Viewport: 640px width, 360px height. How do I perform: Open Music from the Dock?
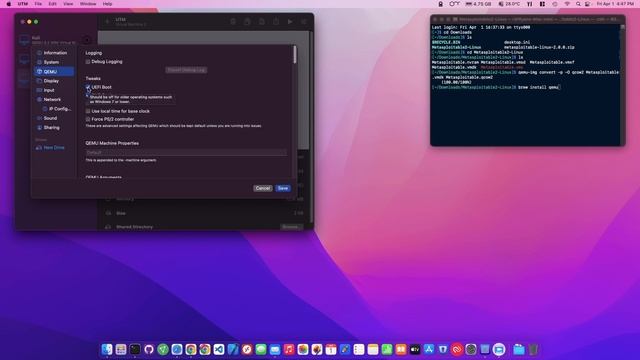[289, 349]
